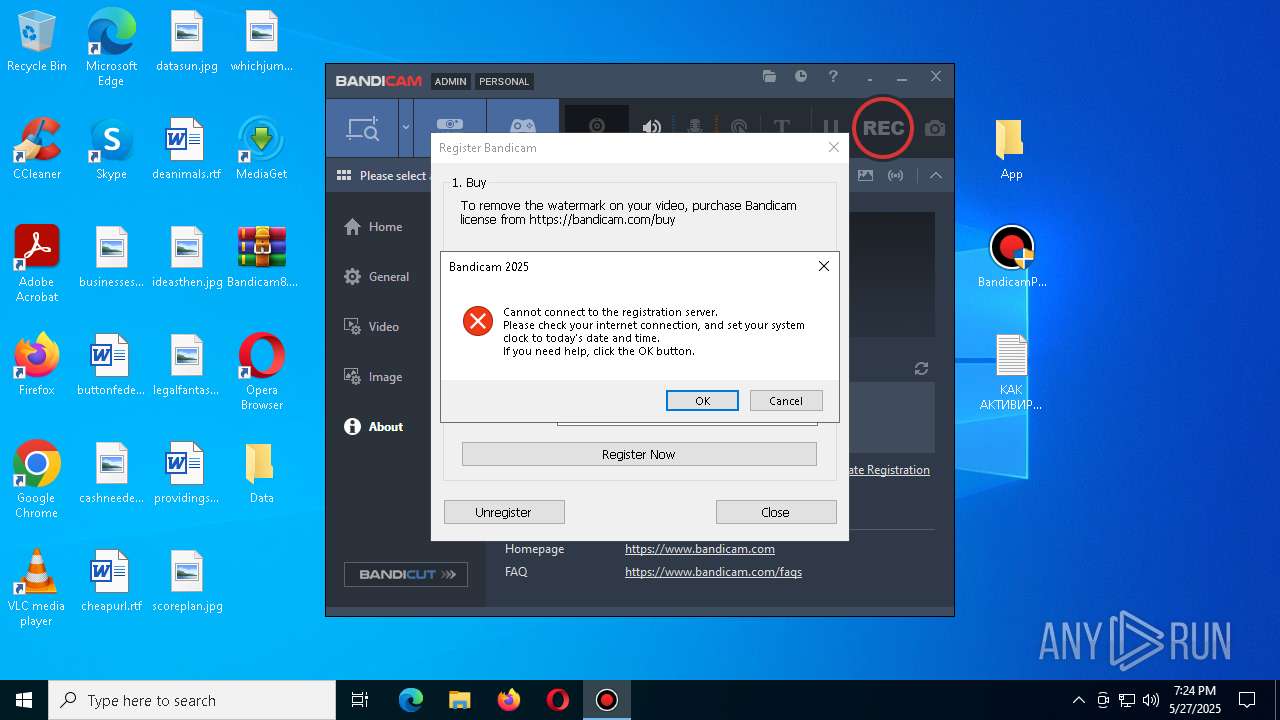The width and height of the screenshot is (1280, 720).
Task: Select the deanimals.rtf desktop file
Action: pyautogui.click(x=187, y=149)
